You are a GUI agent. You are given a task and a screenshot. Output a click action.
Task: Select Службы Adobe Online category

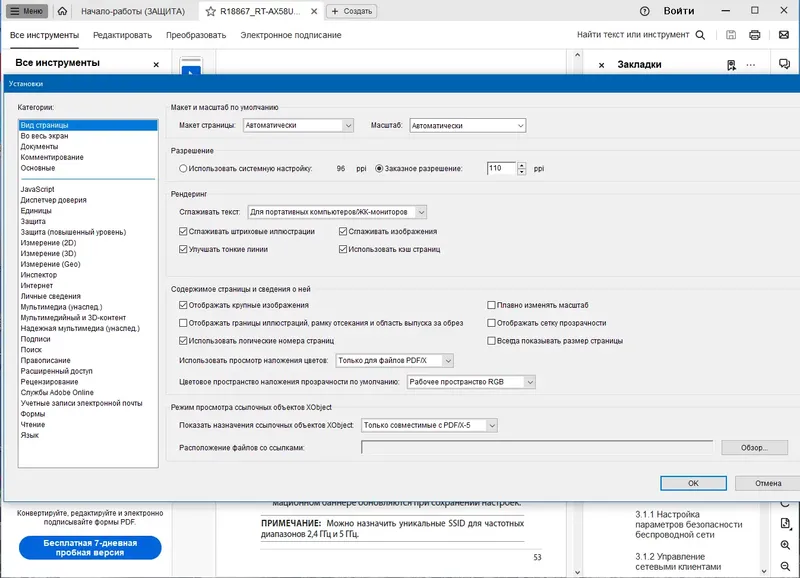pyautogui.click(x=57, y=393)
